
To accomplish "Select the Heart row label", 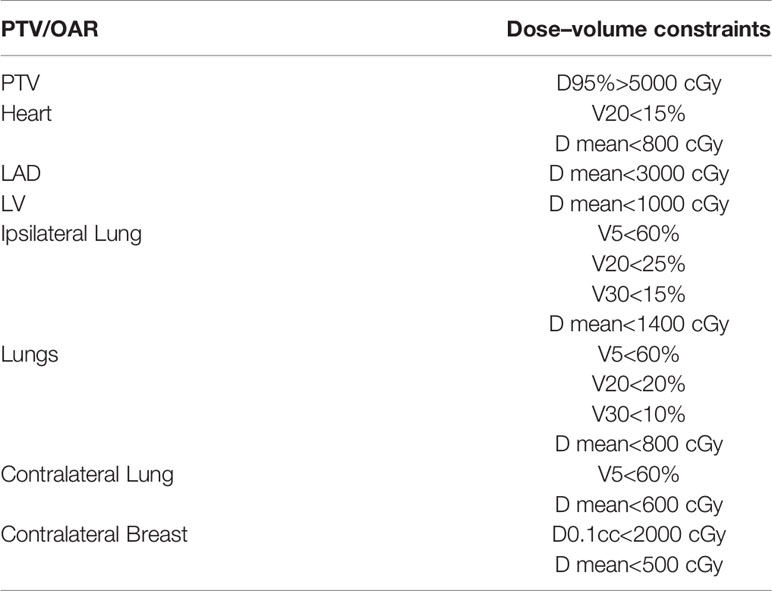I will click(x=26, y=113).
